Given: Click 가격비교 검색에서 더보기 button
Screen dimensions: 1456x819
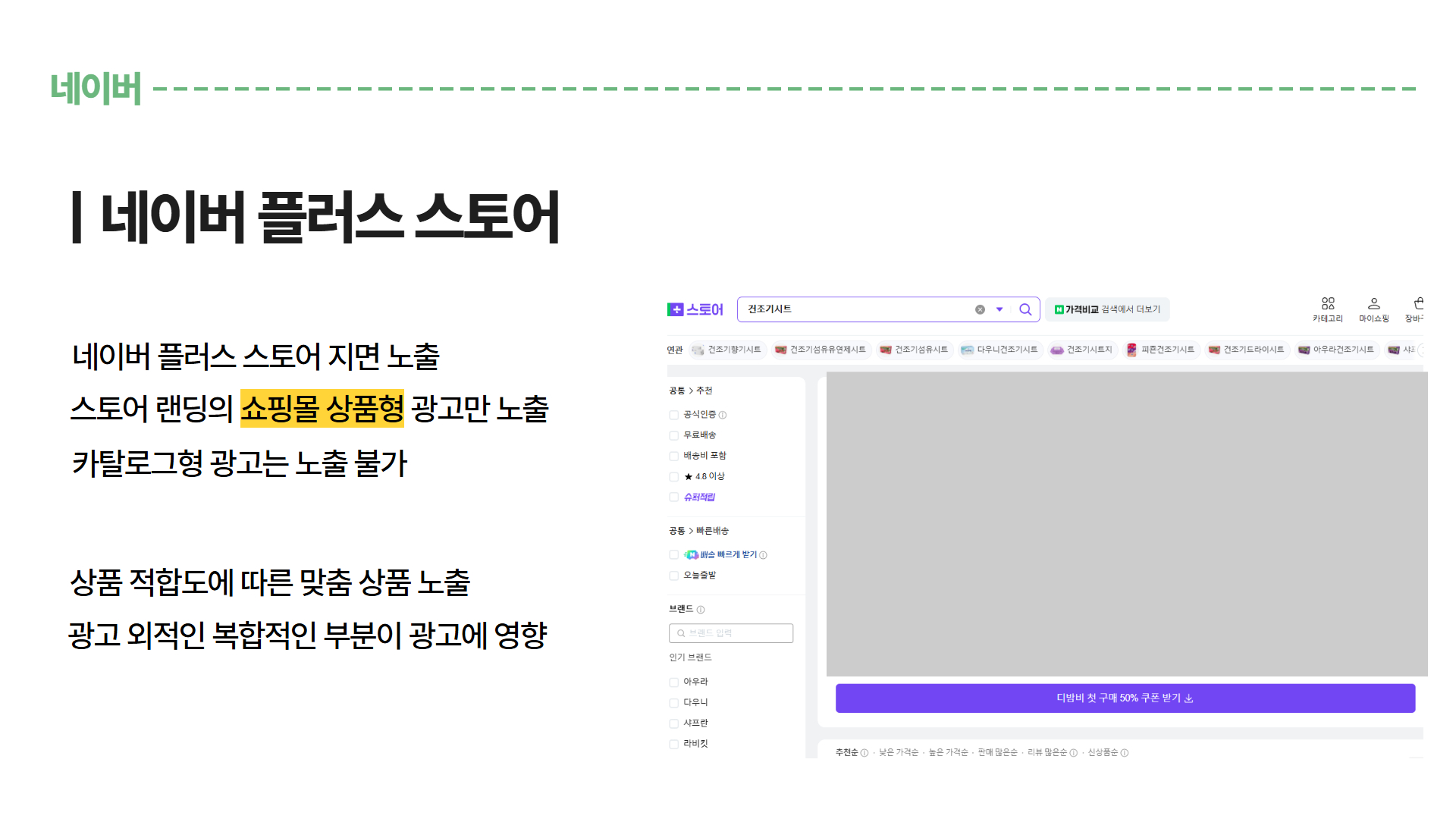Looking at the screenshot, I should click(1107, 309).
